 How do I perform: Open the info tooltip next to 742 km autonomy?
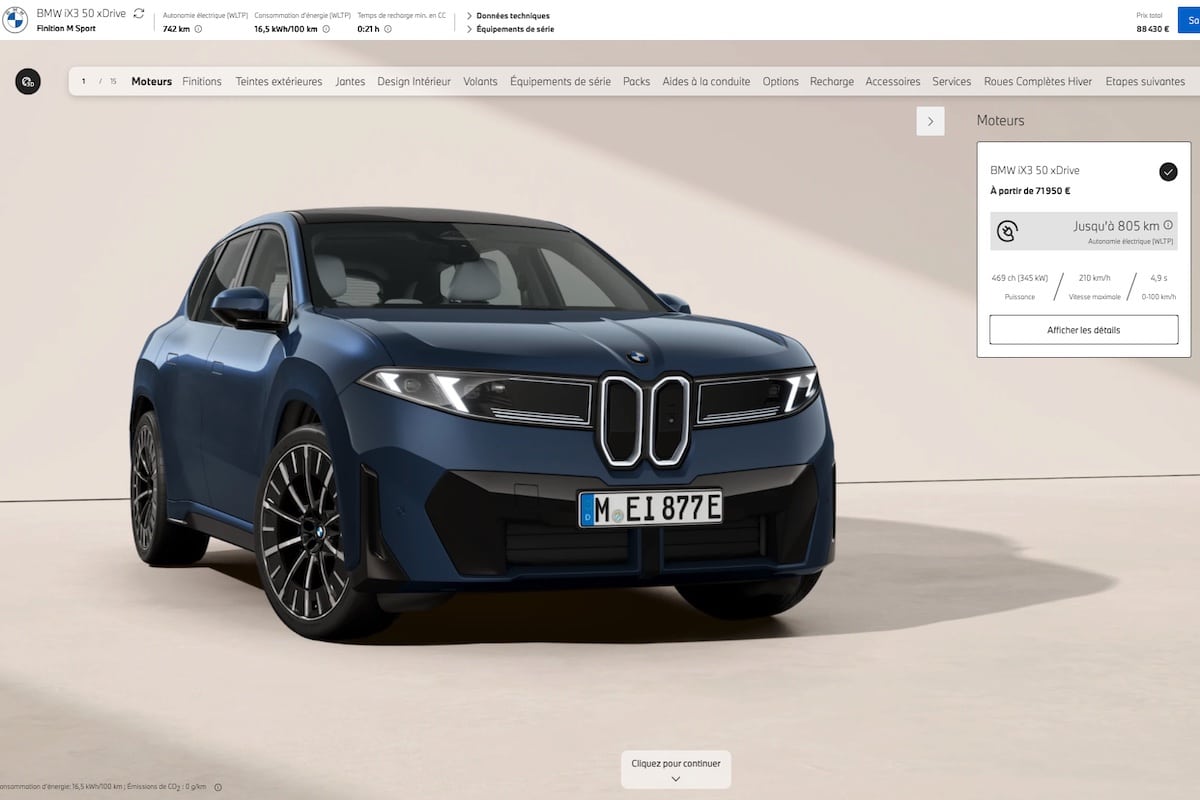pos(199,28)
